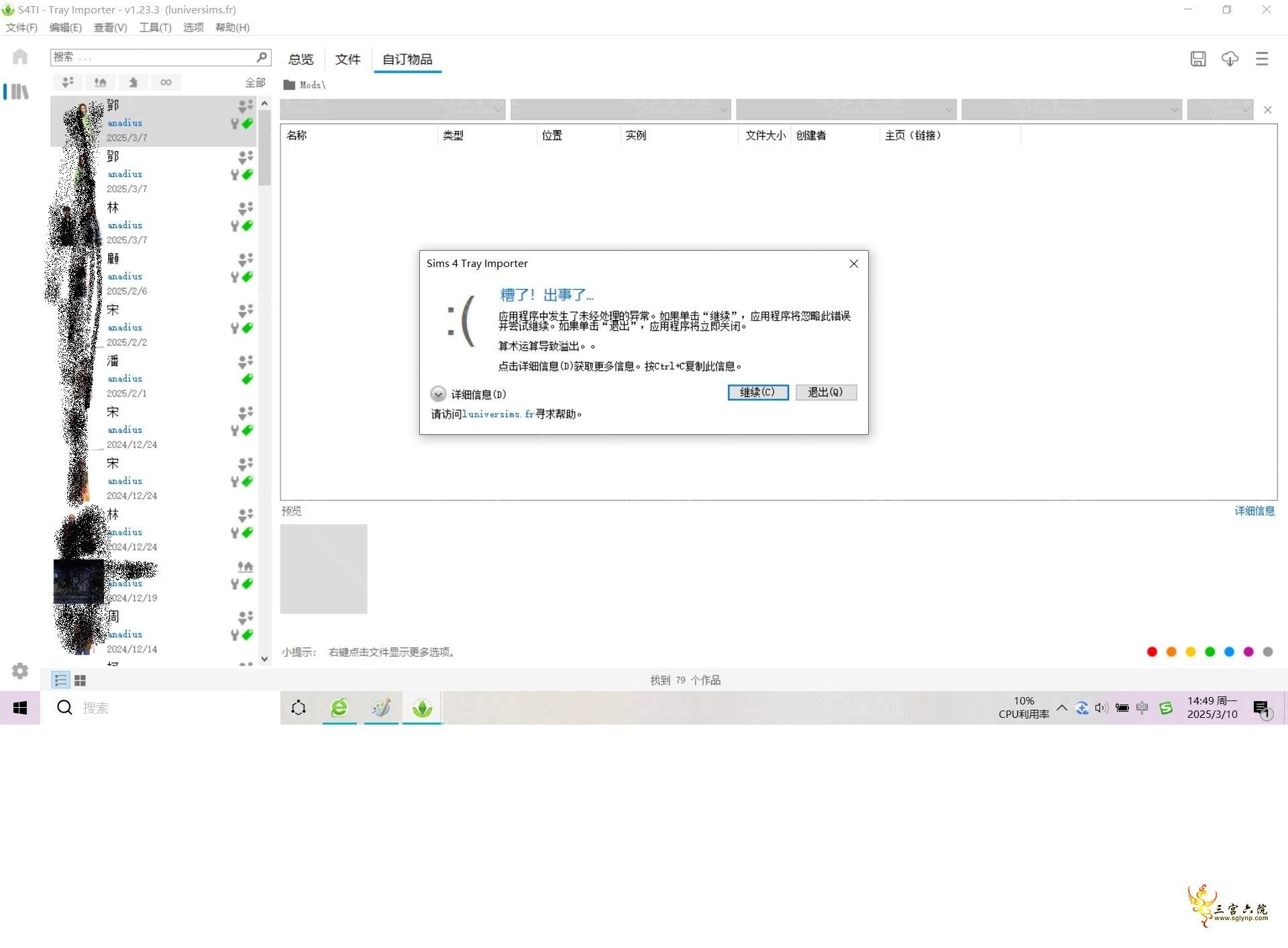The height and width of the screenshot is (948, 1288).
Task: Open the fourth filter dropdown
Action: [1071, 109]
